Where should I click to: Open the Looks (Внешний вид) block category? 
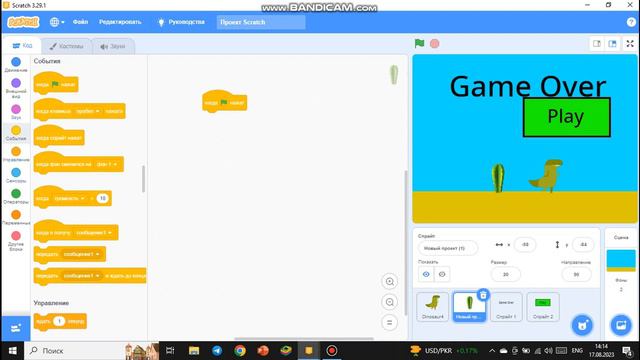point(16,88)
